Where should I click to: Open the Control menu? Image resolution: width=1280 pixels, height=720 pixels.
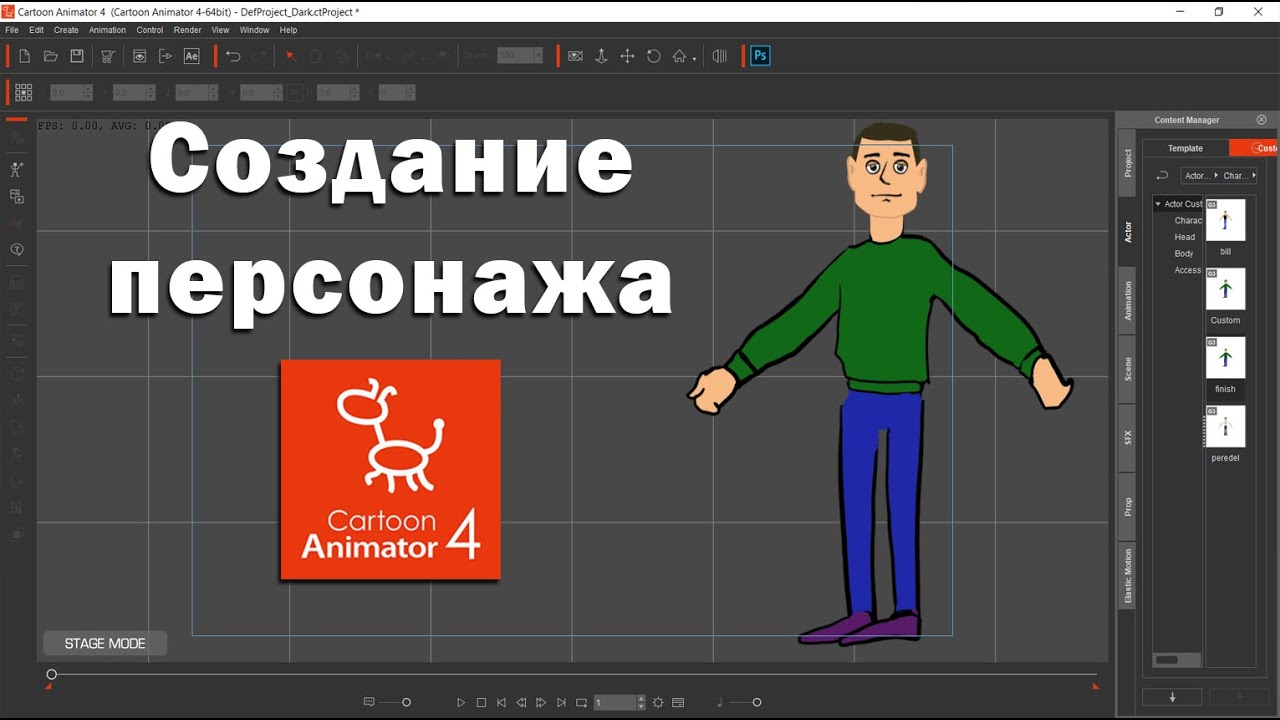pyautogui.click(x=150, y=30)
